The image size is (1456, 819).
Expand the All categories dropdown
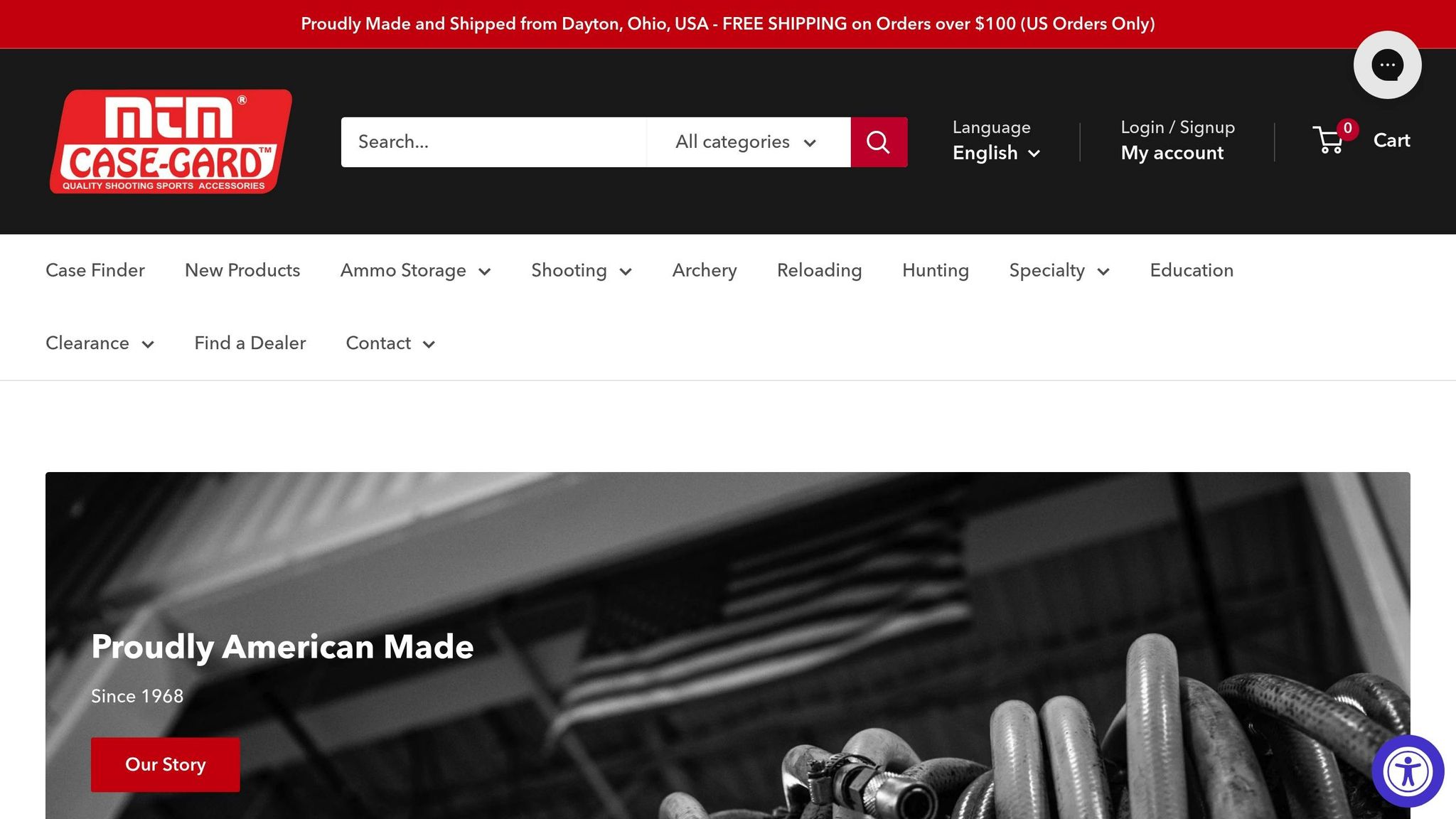point(746,142)
